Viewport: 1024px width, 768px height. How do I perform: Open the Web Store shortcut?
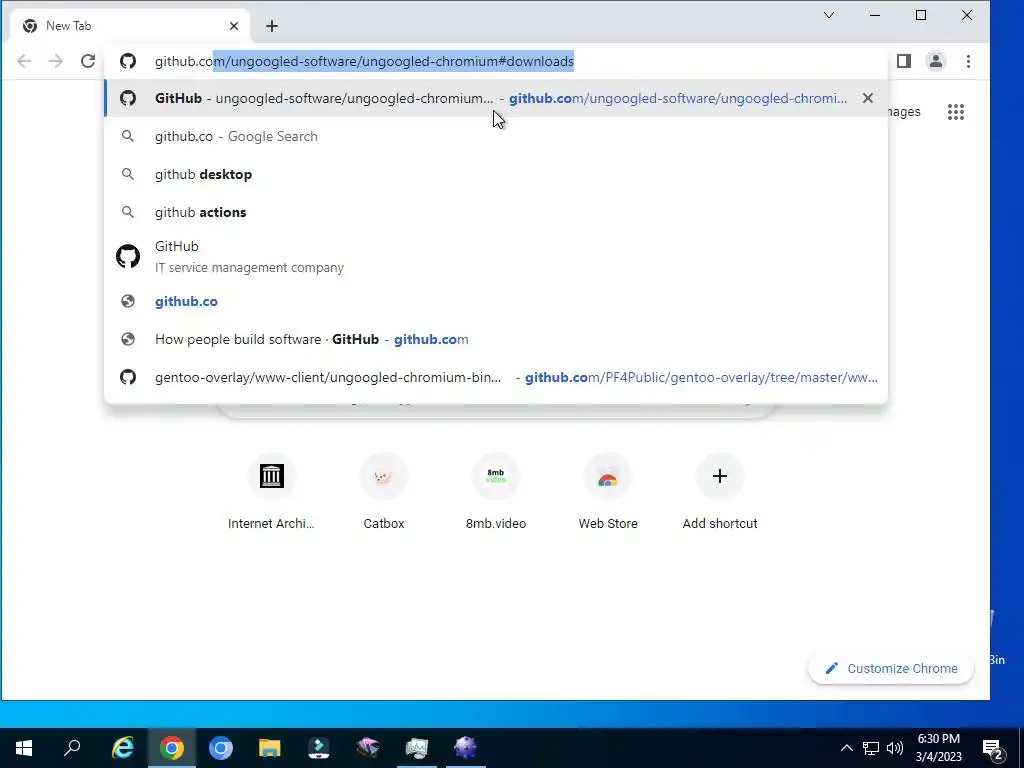tap(608, 493)
